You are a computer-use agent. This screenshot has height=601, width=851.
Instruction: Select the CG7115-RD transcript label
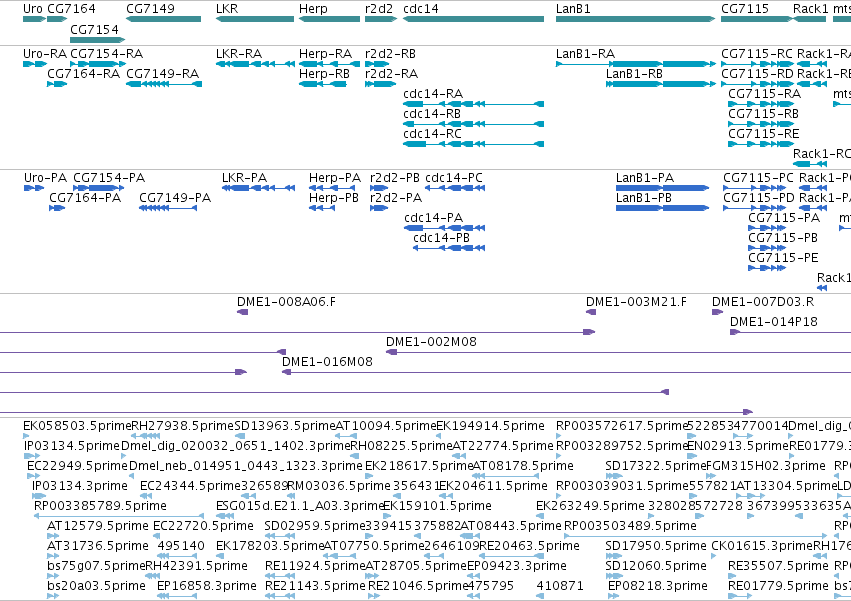[x=758, y=74]
